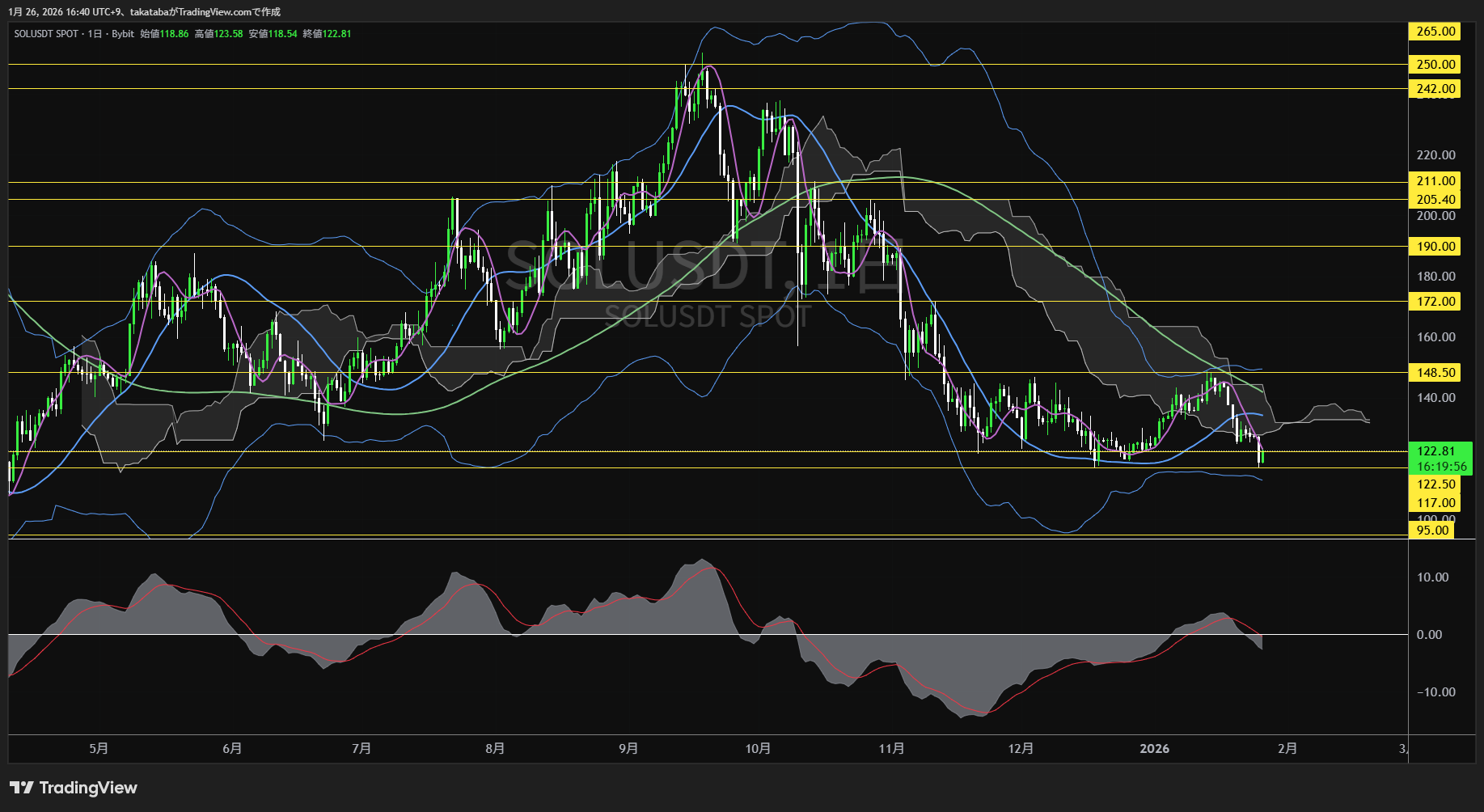The height and width of the screenshot is (812, 1484).
Task: Click the 242.00 price level label
Action: tap(1435, 89)
